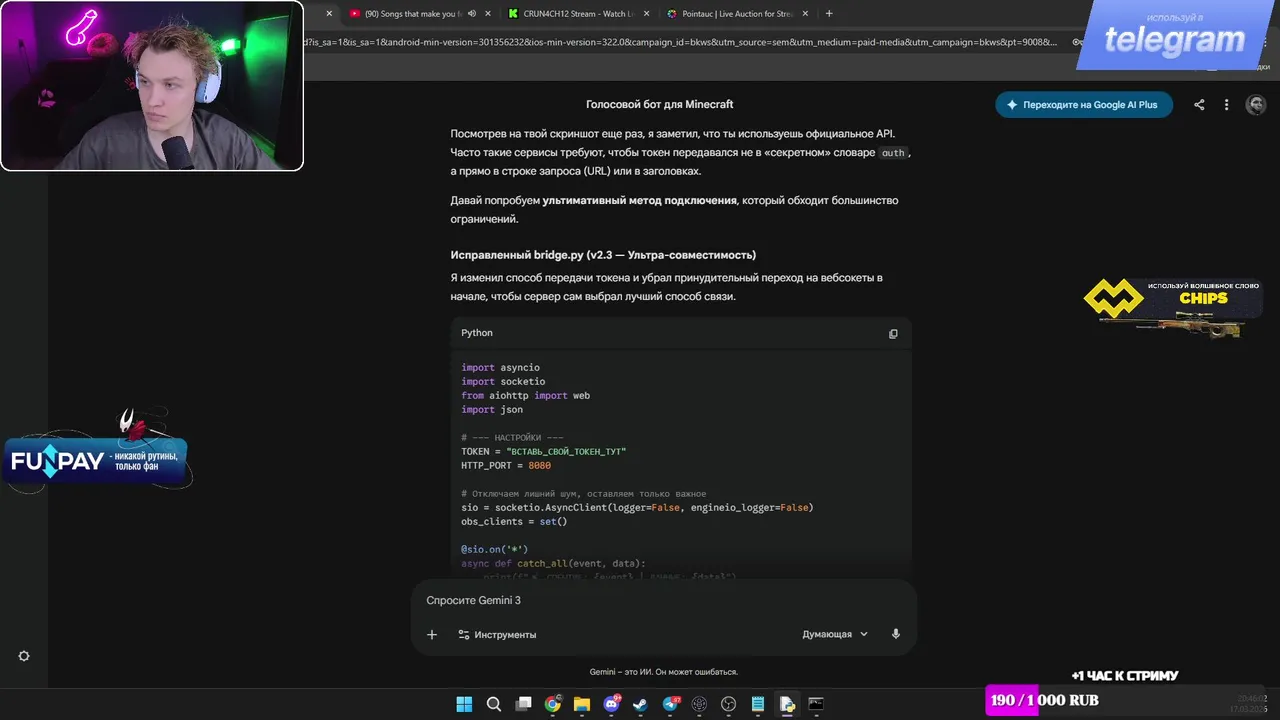The height and width of the screenshot is (720, 1280).
Task: Open the Инструменты tools menu
Action: coord(497,635)
